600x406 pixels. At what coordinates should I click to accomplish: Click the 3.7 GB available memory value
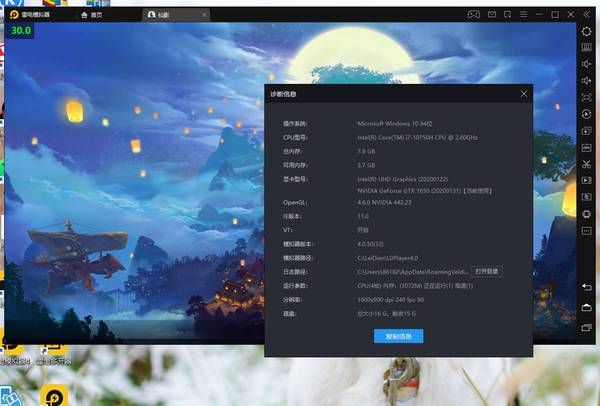366,165
